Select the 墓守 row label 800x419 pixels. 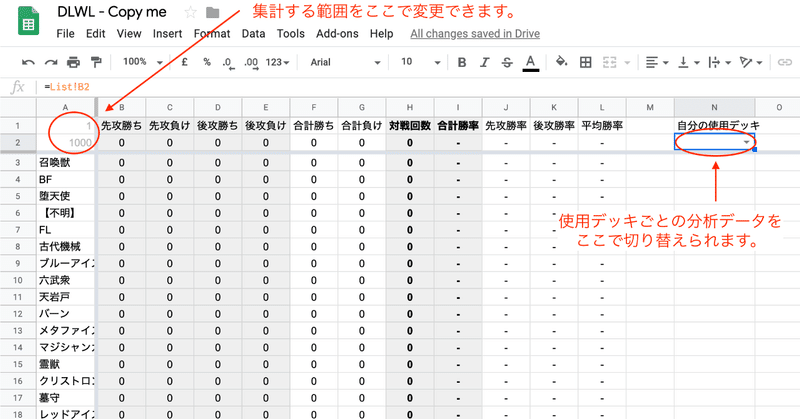tap(65, 398)
